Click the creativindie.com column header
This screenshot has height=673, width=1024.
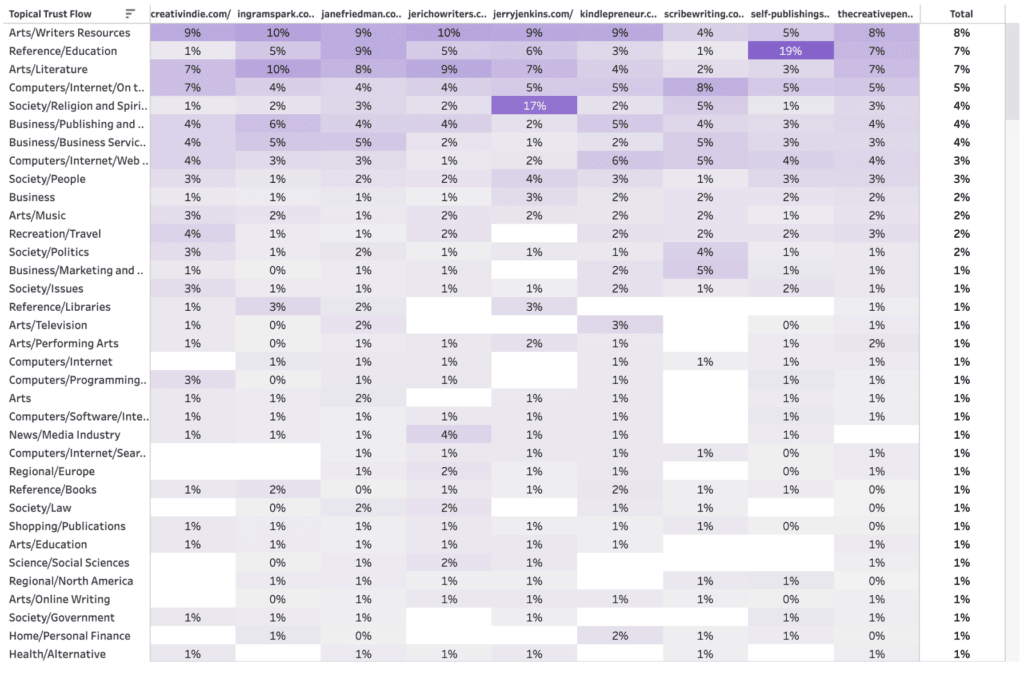click(x=191, y=14)
